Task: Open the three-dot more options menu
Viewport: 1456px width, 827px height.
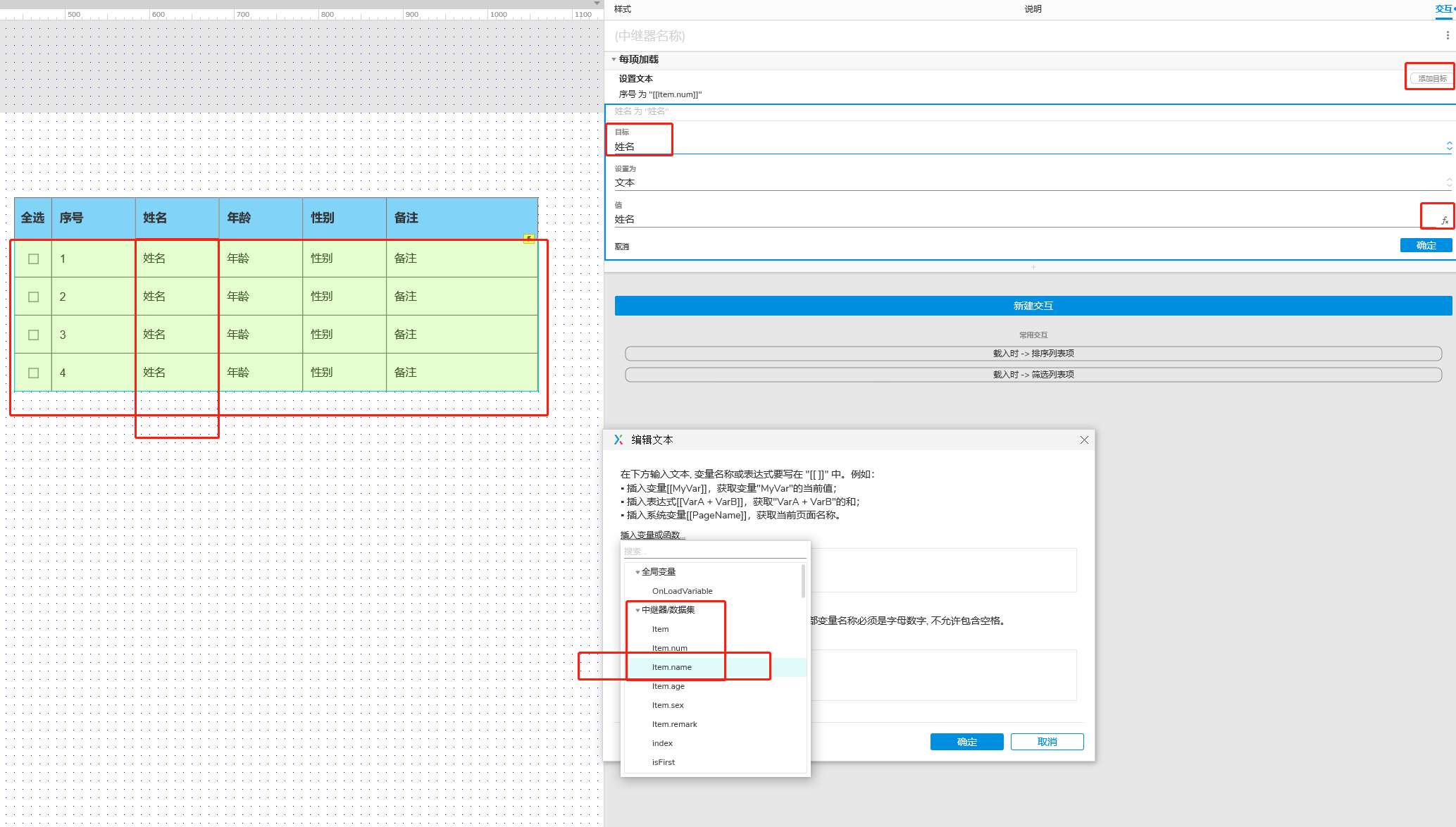Action: 1448,35
